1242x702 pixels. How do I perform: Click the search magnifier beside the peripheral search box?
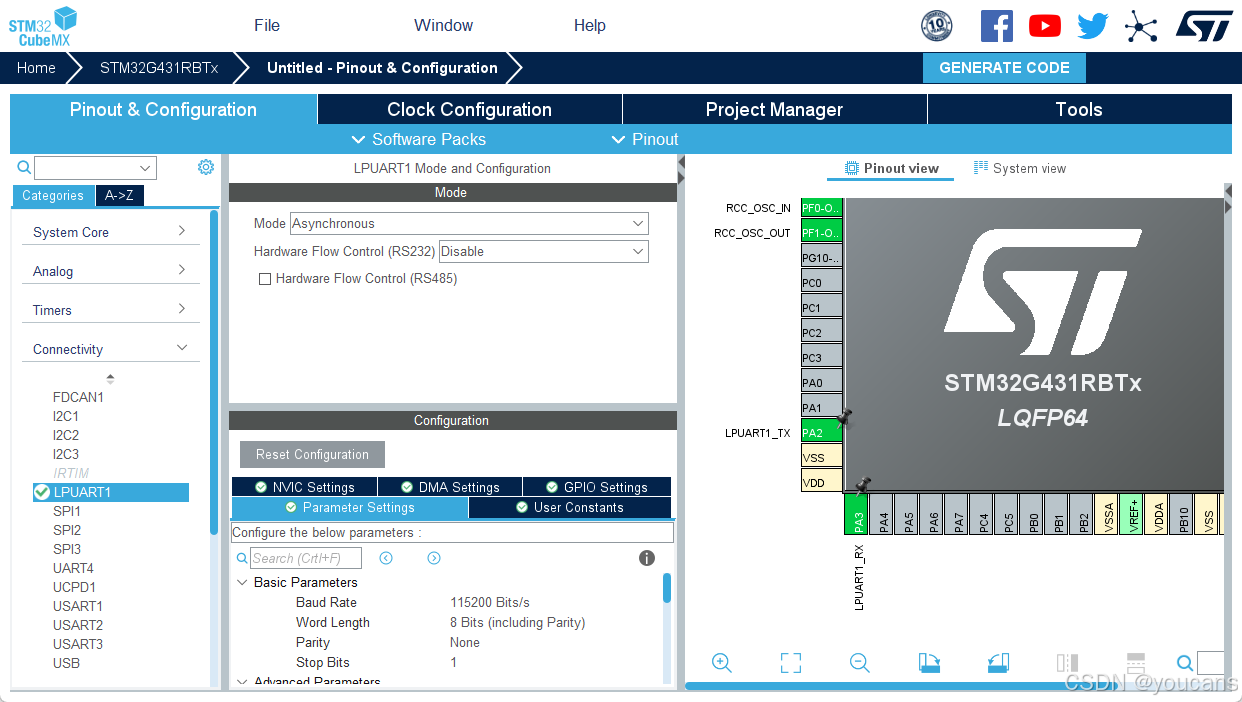[x=24, y=168]
